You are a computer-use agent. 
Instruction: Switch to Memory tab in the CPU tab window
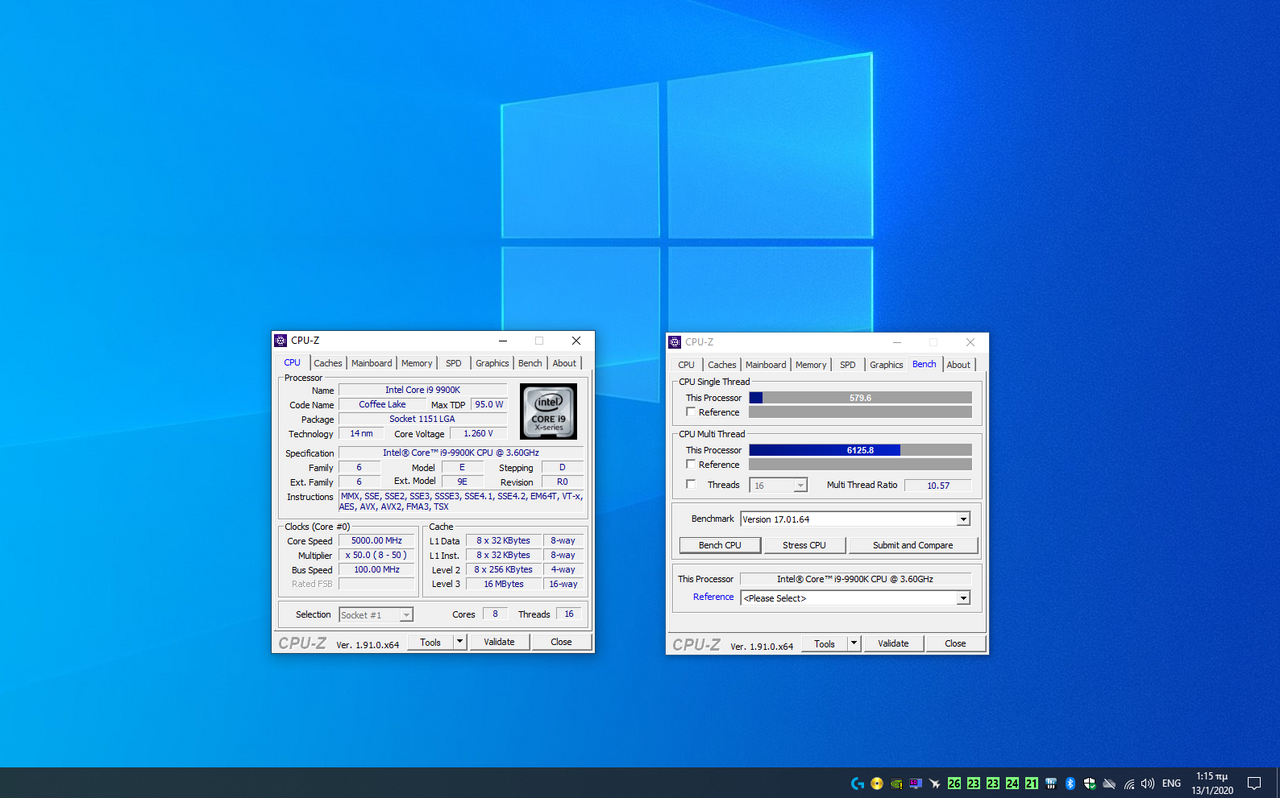pyautogui.click(x=417, y=363)
